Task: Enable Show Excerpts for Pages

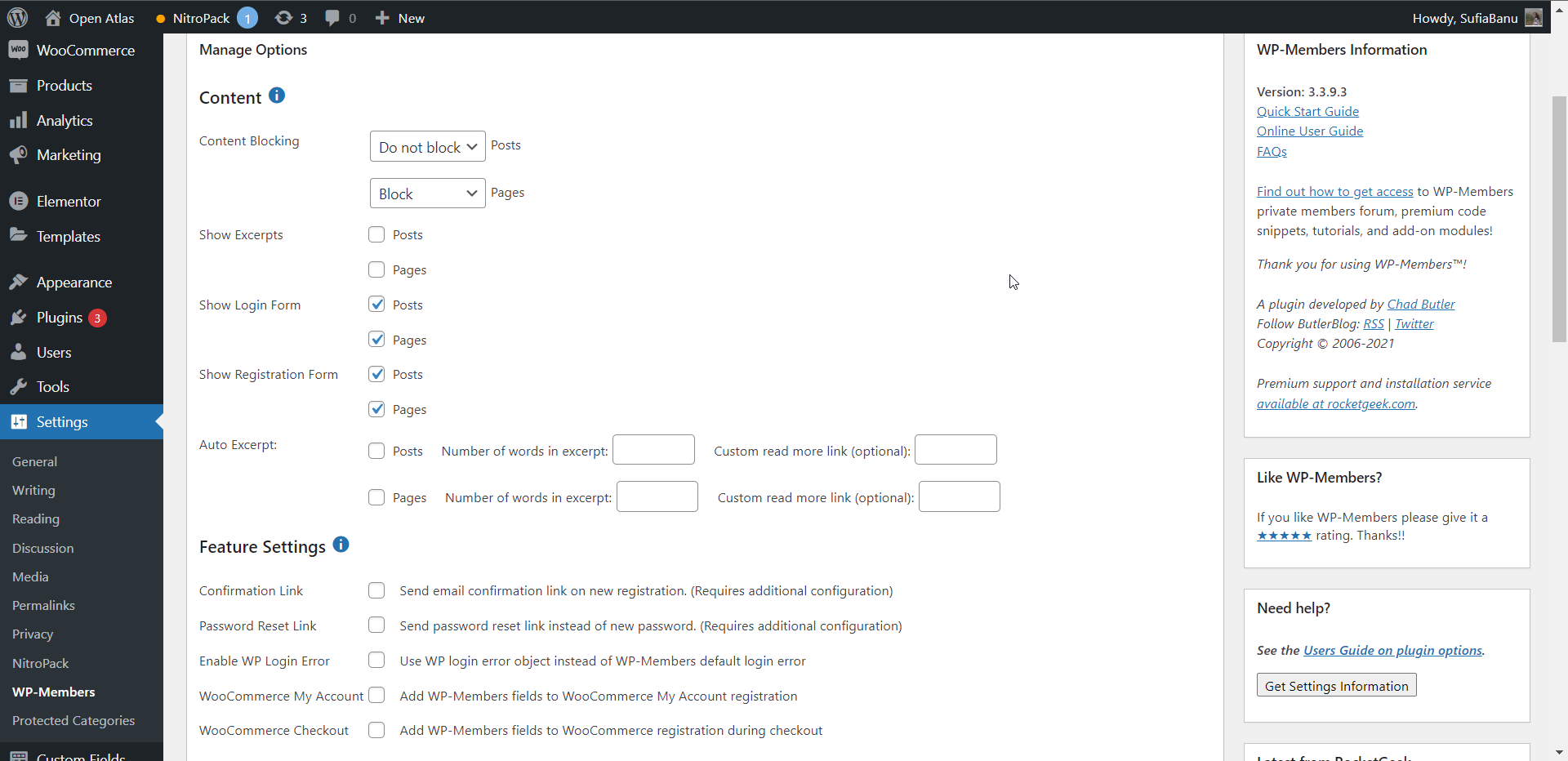Action: (x=376, y=269)
